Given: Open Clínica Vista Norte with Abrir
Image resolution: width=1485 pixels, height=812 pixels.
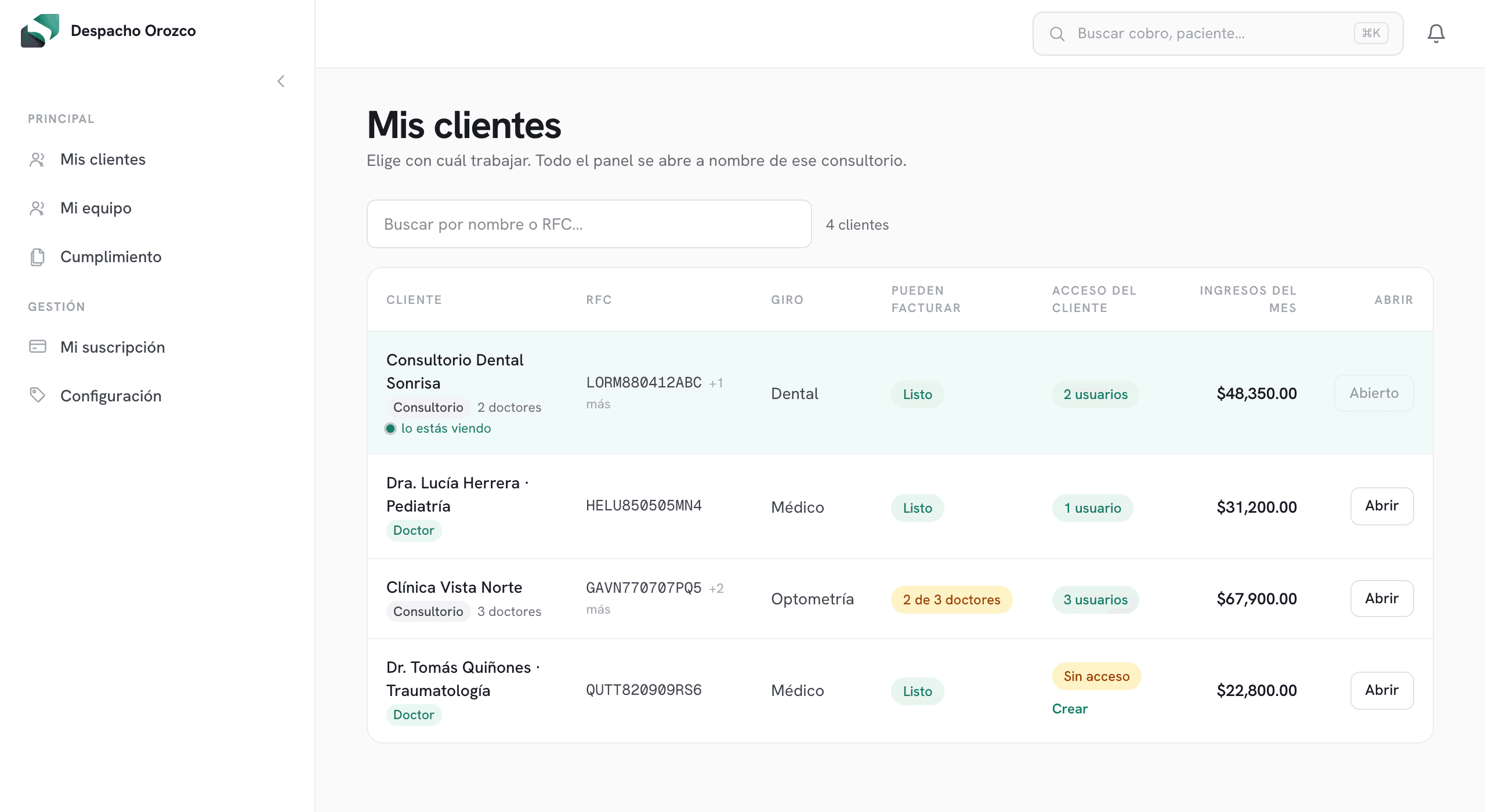Looking at the screenshot, I should pos(1382,599).
